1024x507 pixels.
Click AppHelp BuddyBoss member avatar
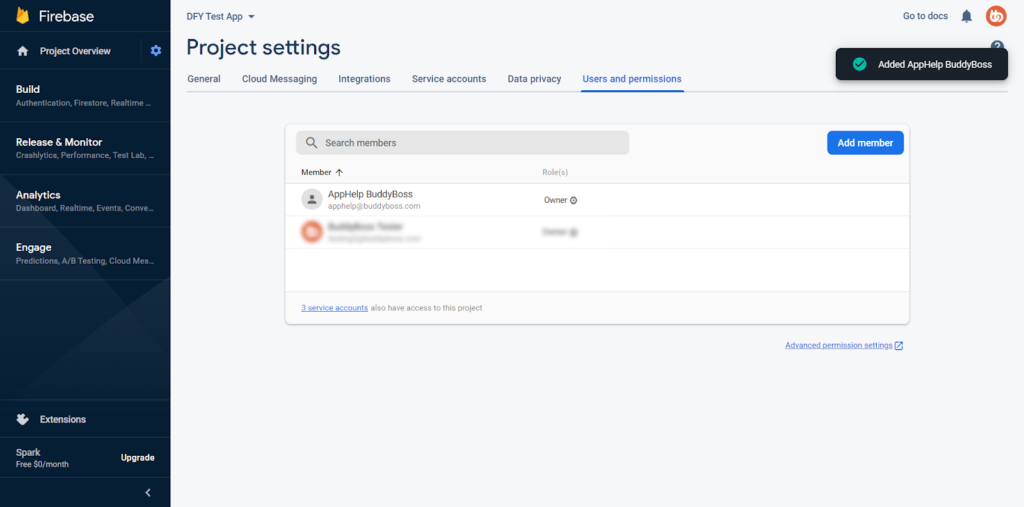point(312,199)
